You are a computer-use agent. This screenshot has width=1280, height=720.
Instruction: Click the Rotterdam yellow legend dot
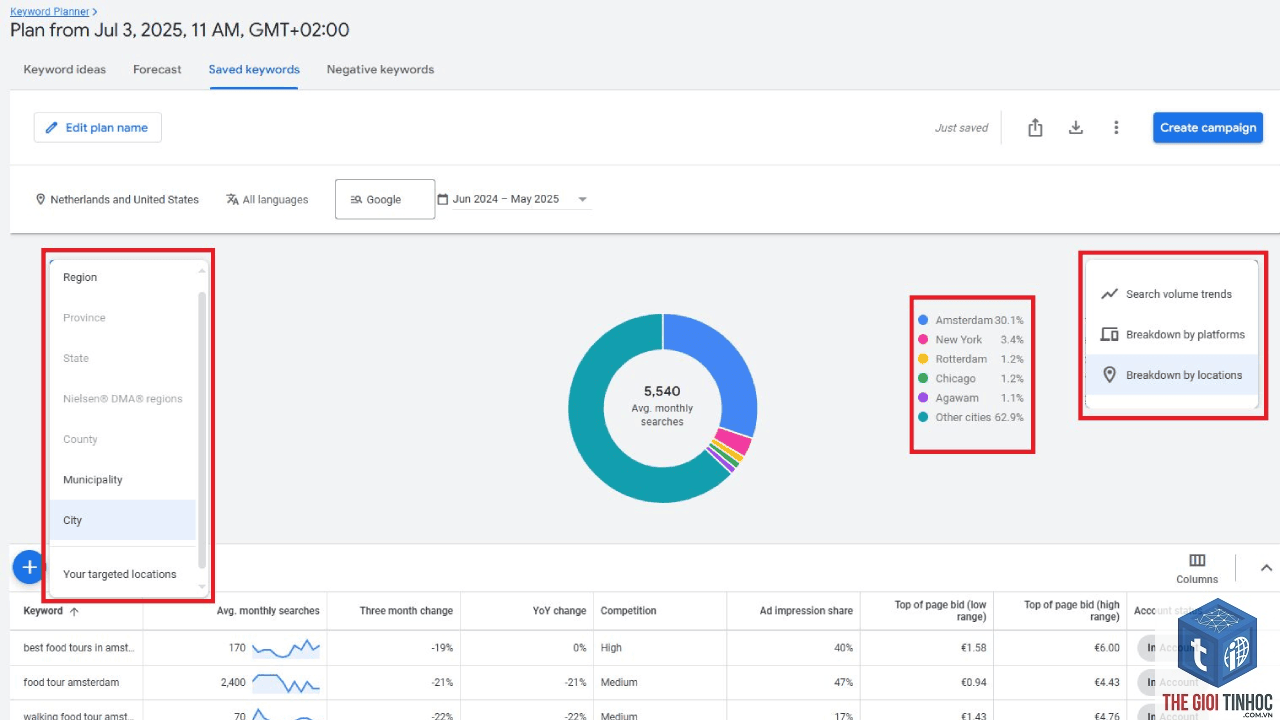click(923, 359)
